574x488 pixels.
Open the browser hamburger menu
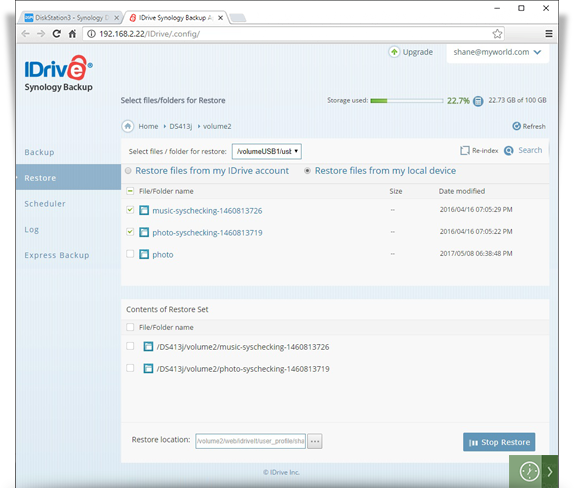[x=549, y=34]
